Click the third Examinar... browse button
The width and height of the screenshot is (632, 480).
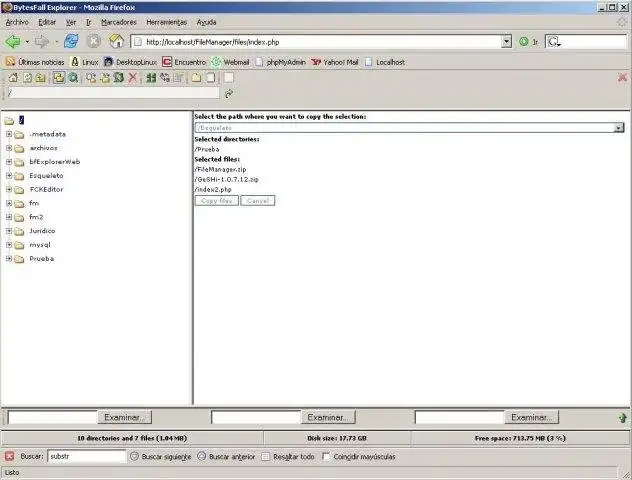(x=532, y=418)
